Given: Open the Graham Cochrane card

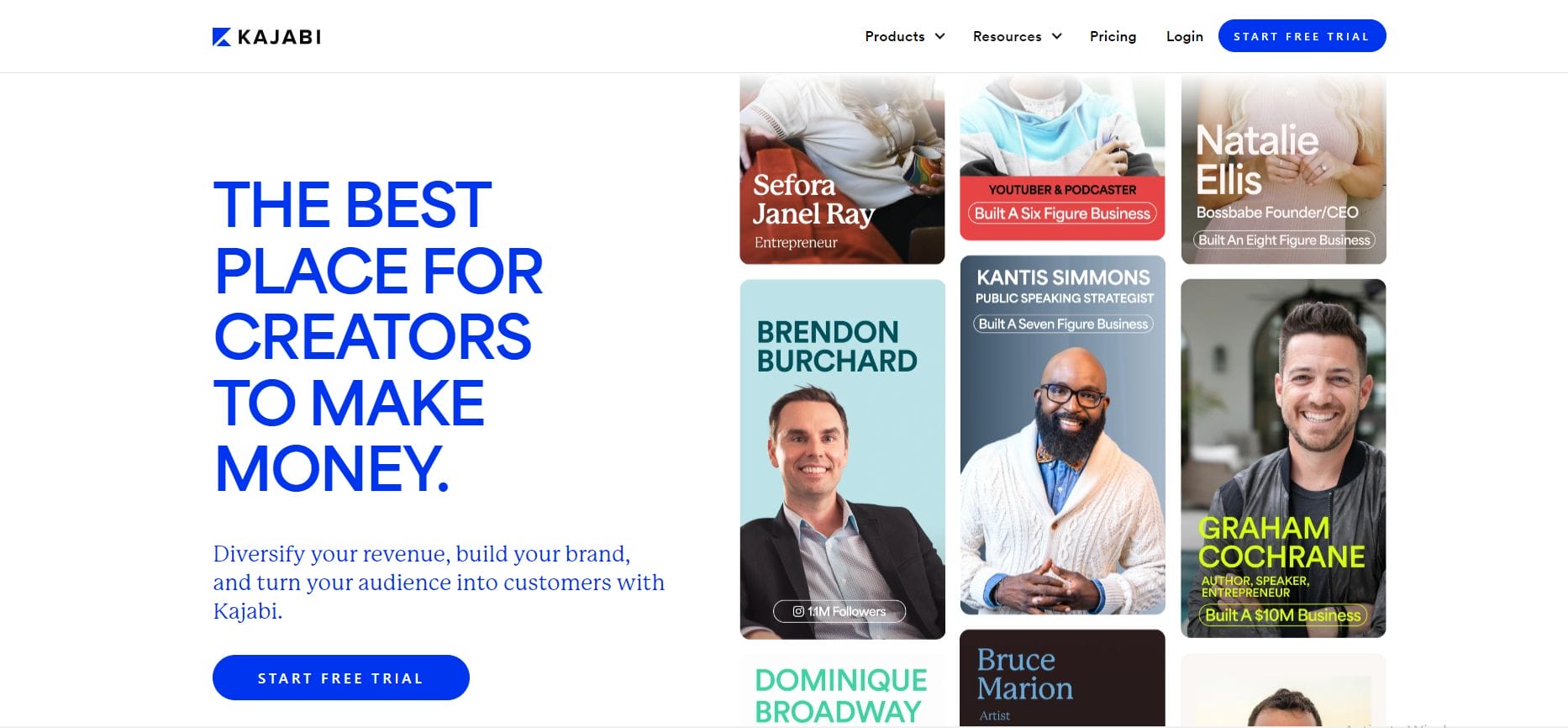Looking at the screenshot, I should 1283,458.
